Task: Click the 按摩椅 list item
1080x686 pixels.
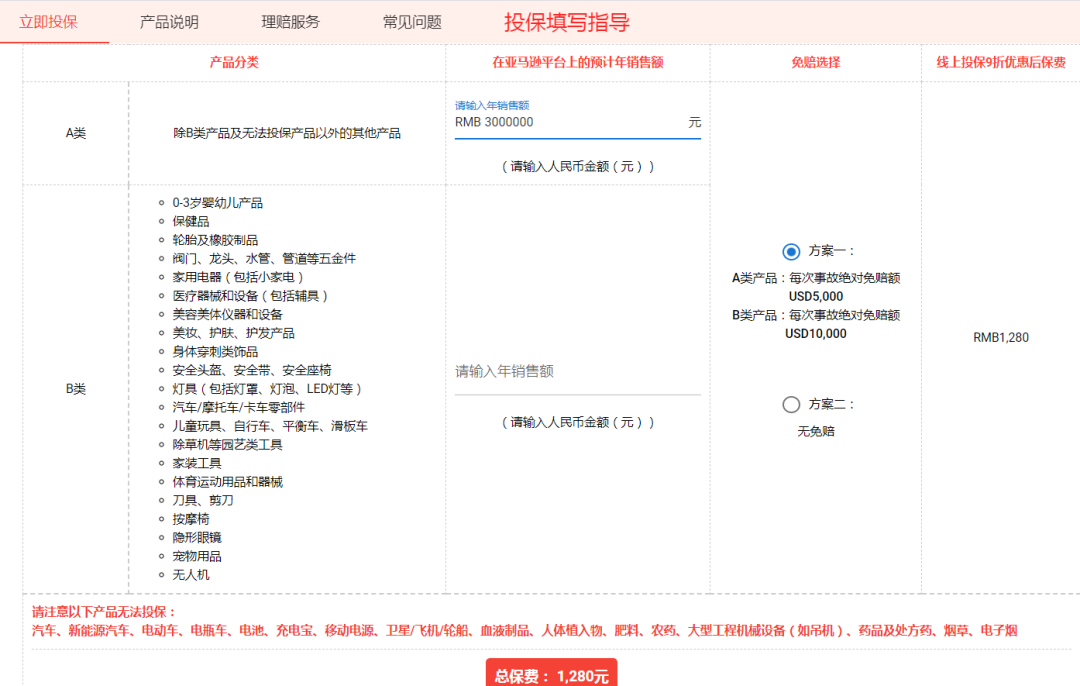Action: tap(191, 519)
